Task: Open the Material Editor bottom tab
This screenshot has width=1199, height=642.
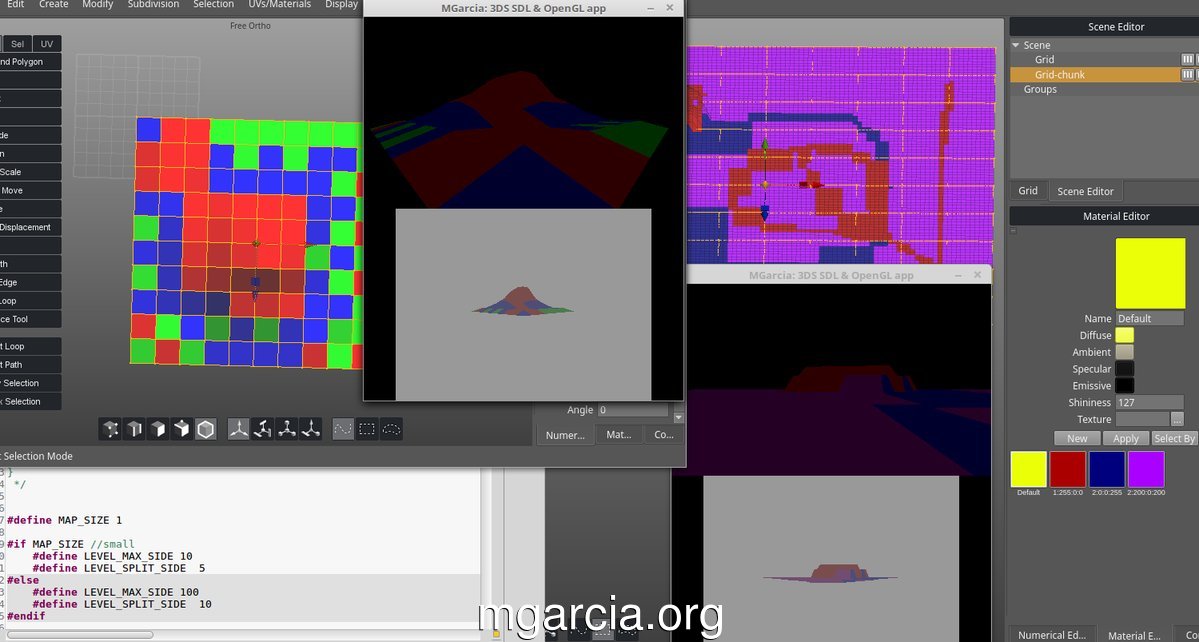Action: (x=1135, y=635)
